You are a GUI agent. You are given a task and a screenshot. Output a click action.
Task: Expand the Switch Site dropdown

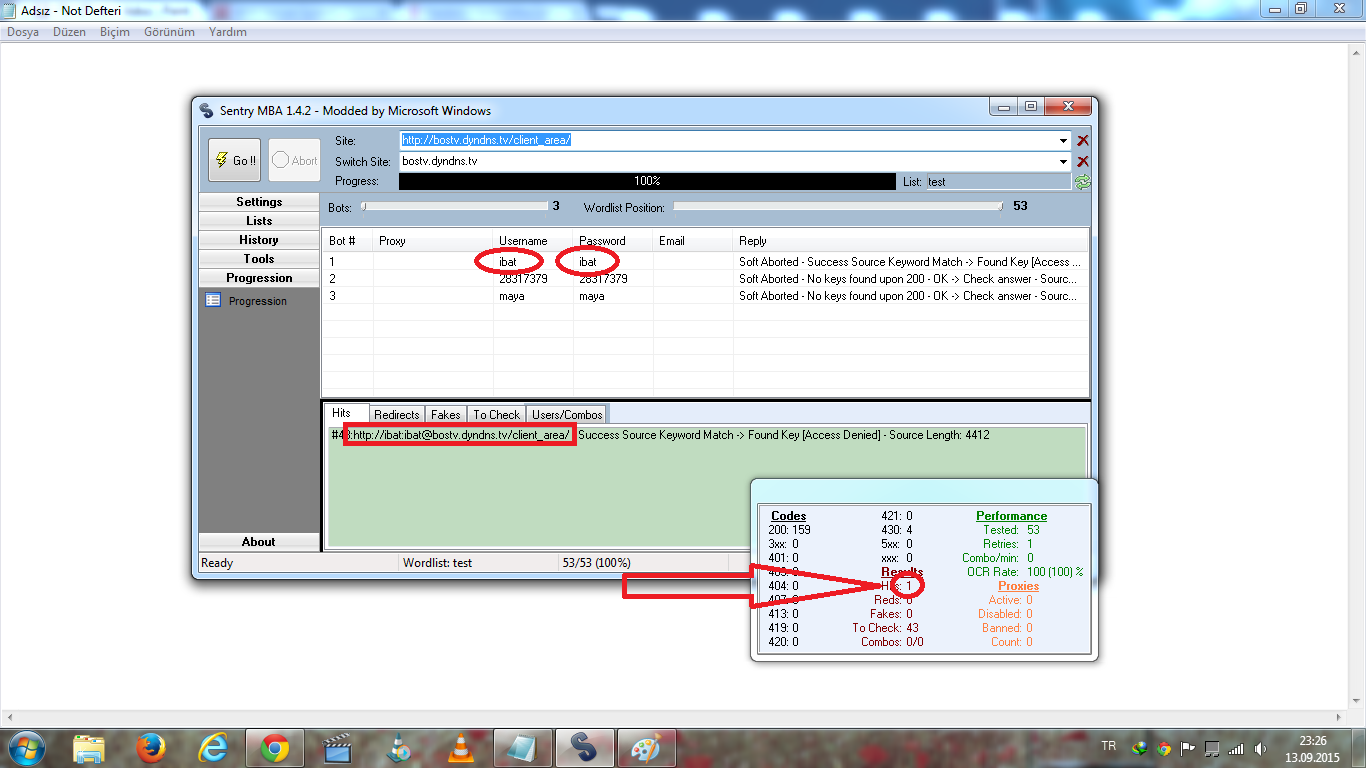point(1063,161)
